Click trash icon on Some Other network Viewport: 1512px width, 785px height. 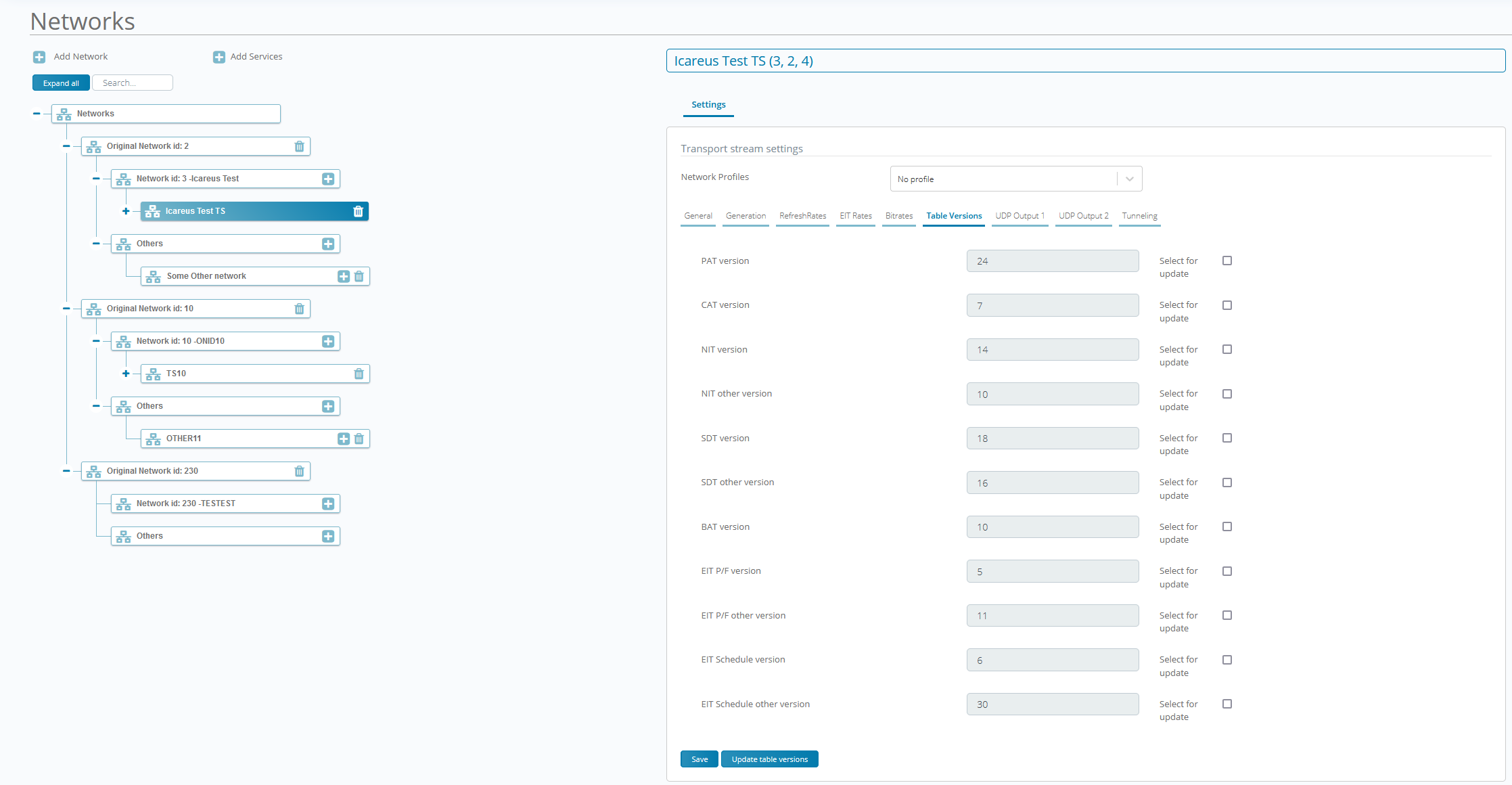(359, 276)
